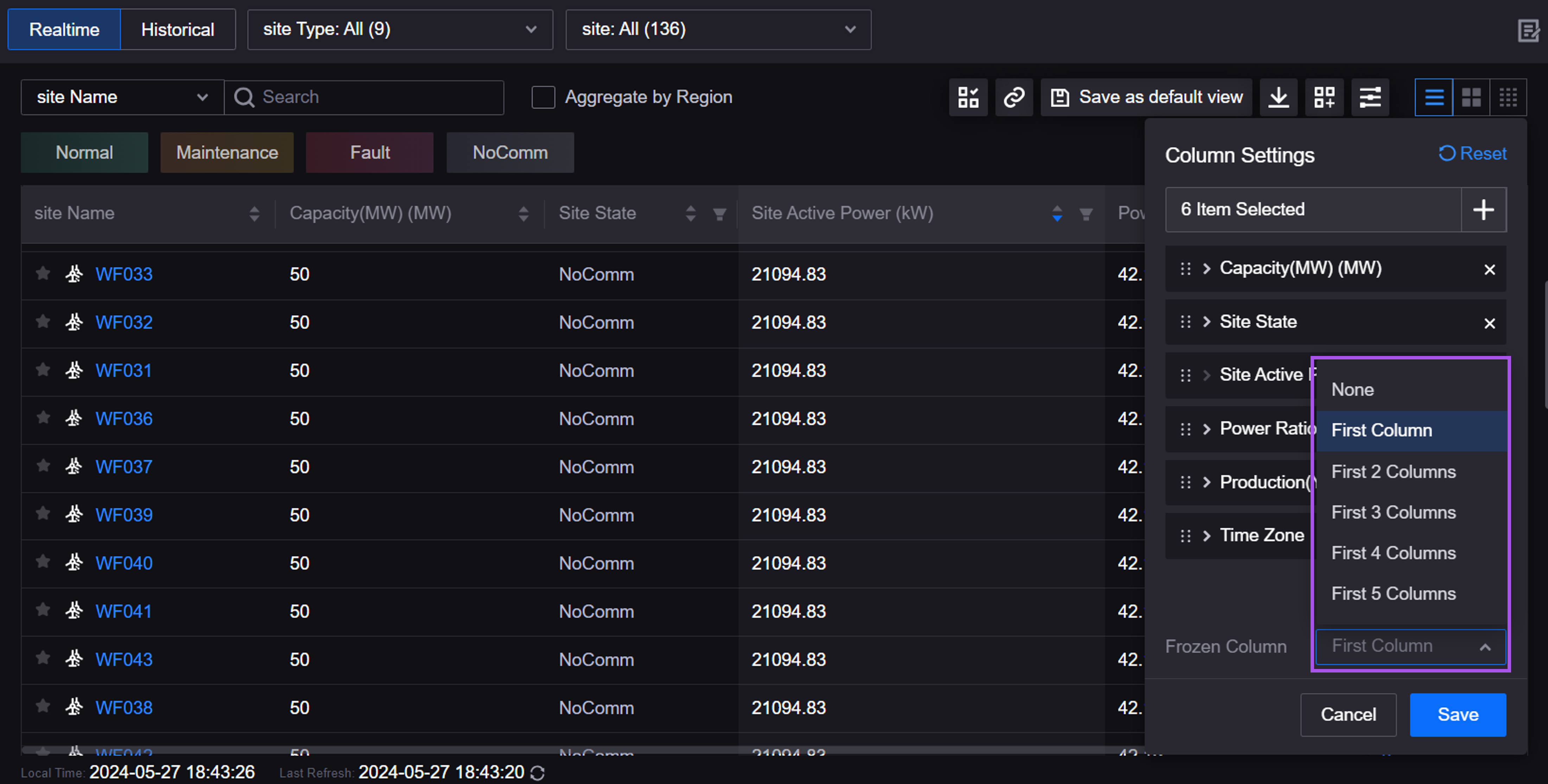Save the column settings

(1457, 714)
